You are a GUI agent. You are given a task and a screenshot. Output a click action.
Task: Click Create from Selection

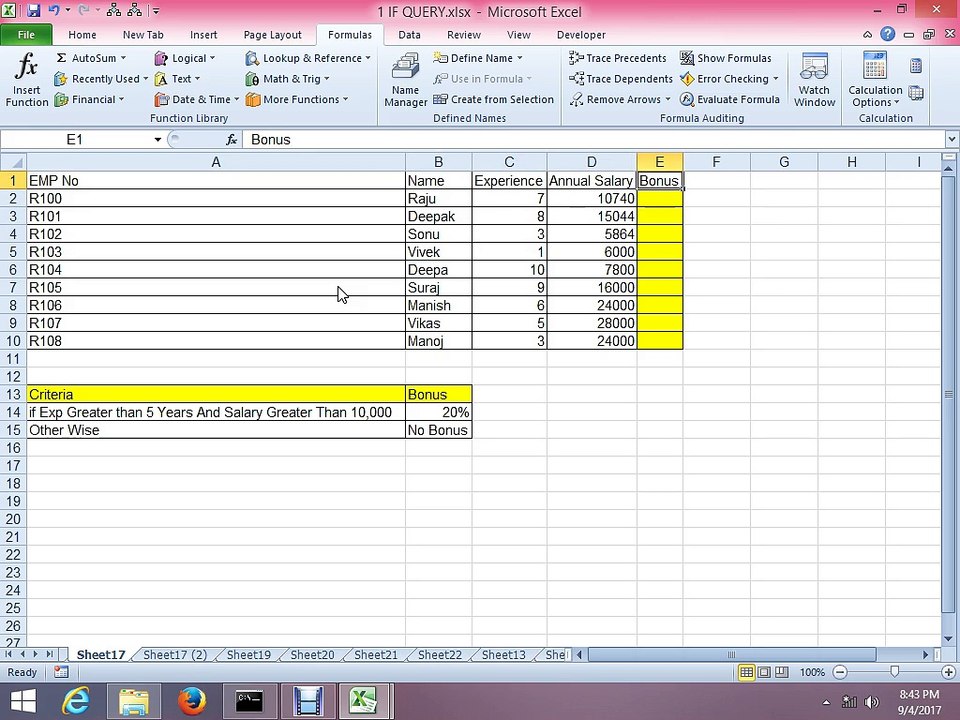(493, 99)
